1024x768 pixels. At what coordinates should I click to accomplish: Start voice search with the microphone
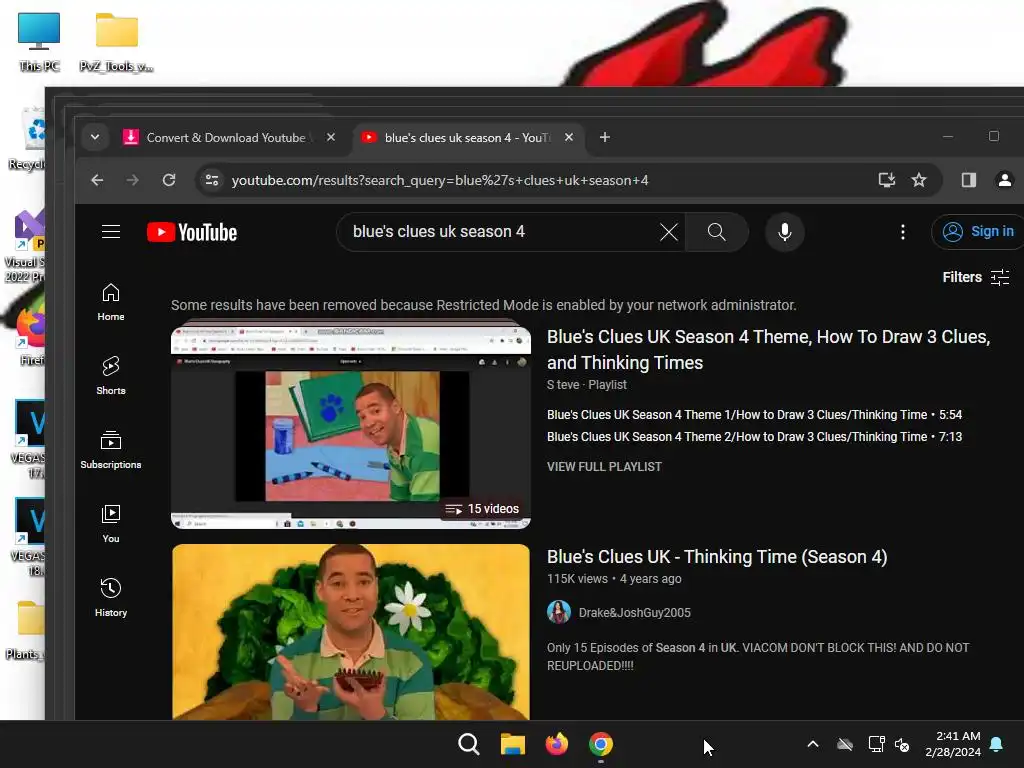point(784,232)
